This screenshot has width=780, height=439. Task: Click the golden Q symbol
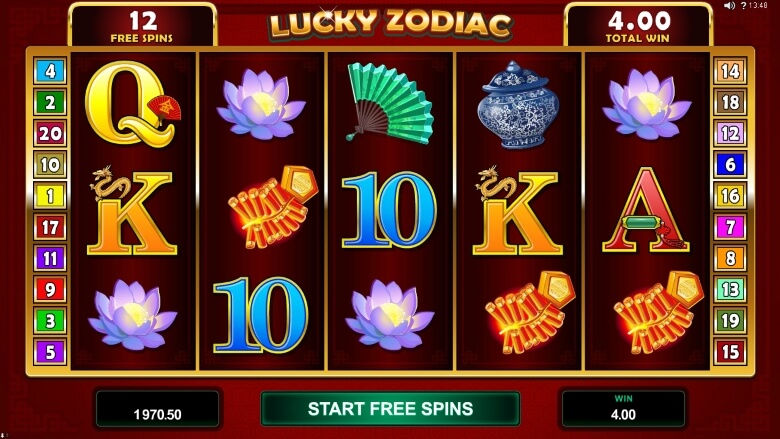click(x=132, y=104)
